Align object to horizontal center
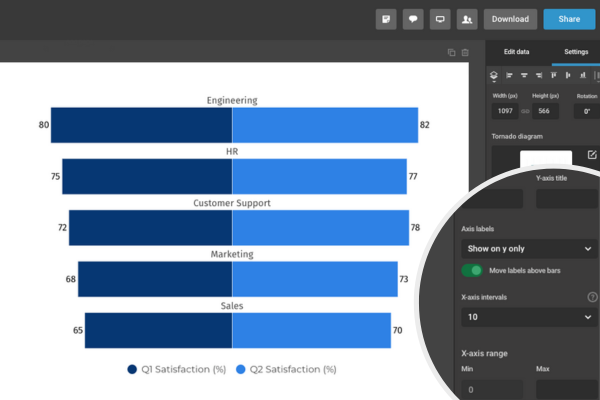This screenshot has height=400, width=600. click(x=524, y=75)
